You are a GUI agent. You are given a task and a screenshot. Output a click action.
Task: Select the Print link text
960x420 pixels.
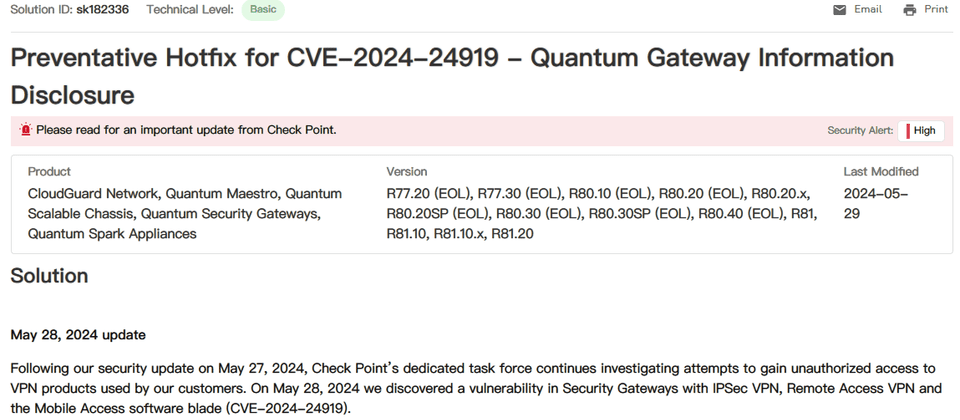(936, 9)
